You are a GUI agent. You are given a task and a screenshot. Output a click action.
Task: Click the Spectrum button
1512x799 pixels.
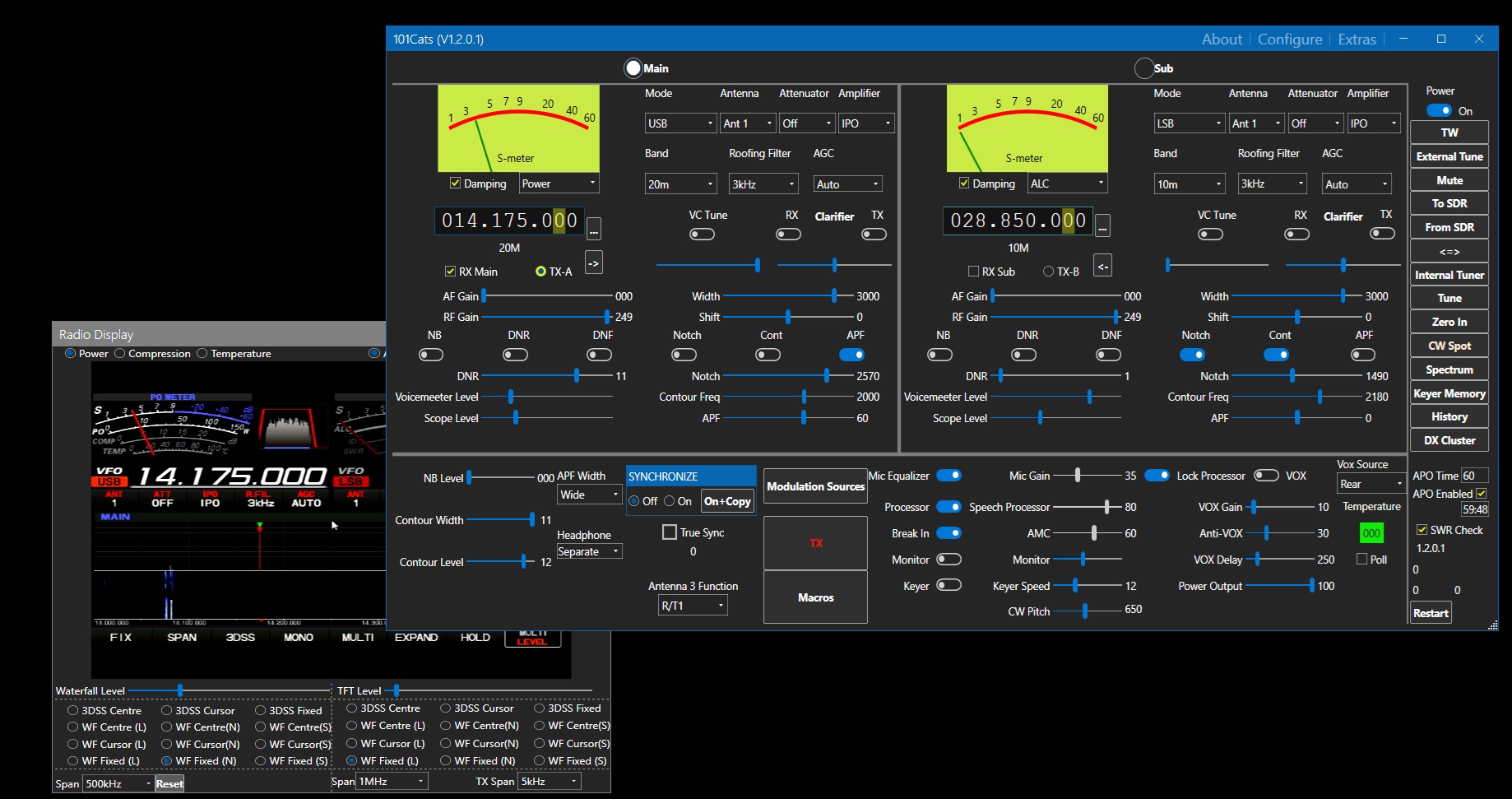point(1449,370)
